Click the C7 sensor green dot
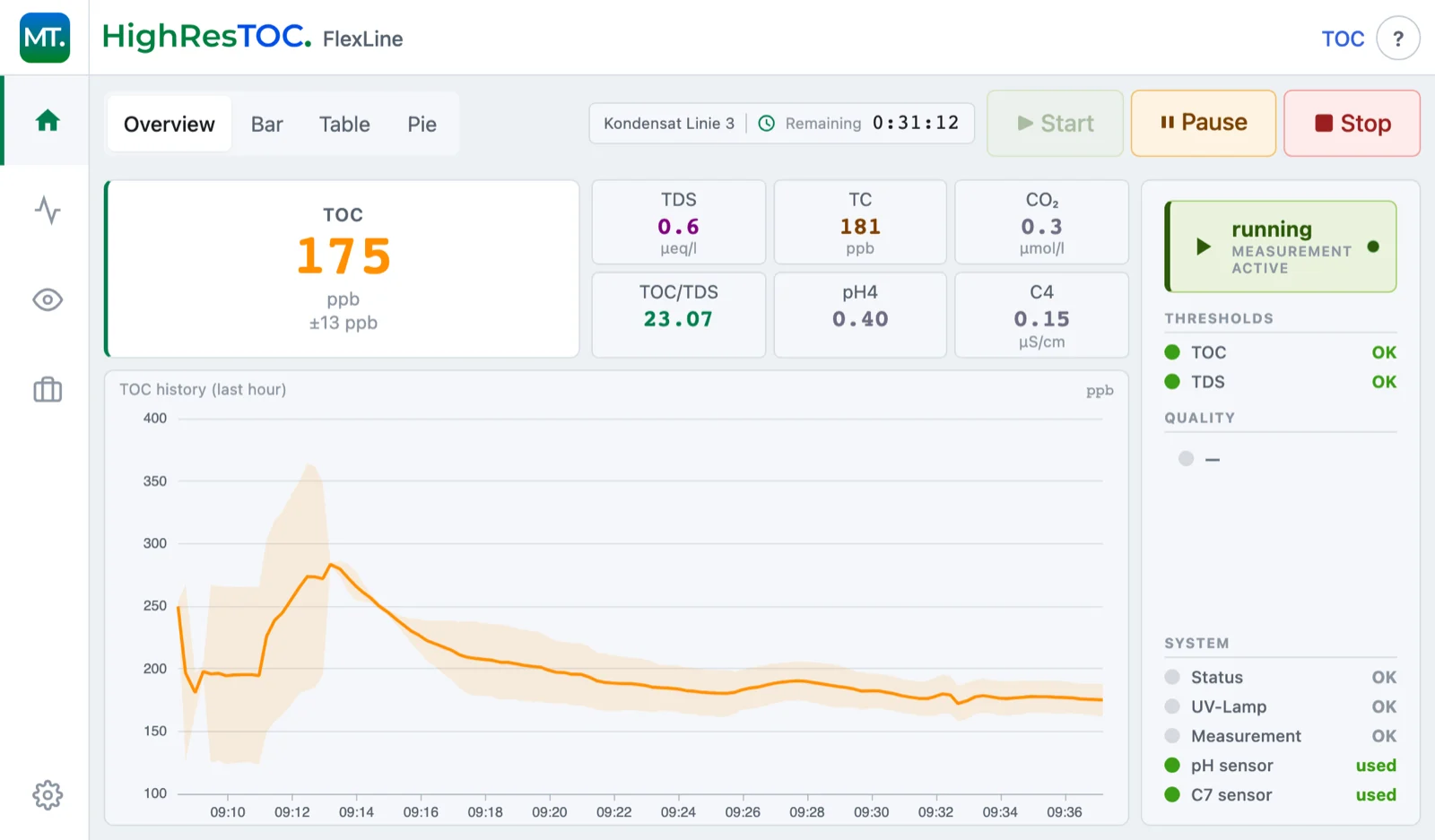Screen dimensions: 1435x840 tap(1172, 794)
